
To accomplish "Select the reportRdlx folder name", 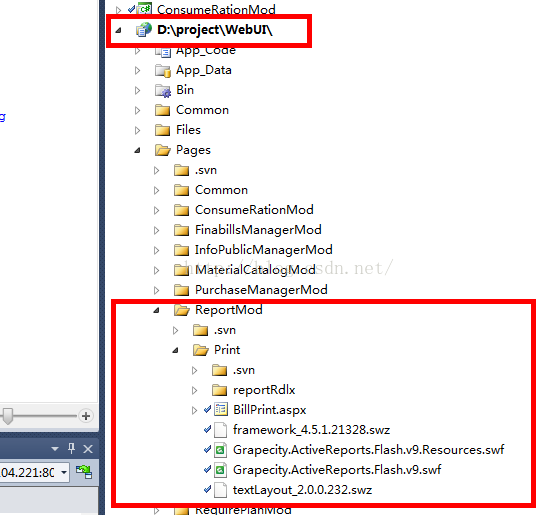I will pyautogui.click(x=264, y=390).
